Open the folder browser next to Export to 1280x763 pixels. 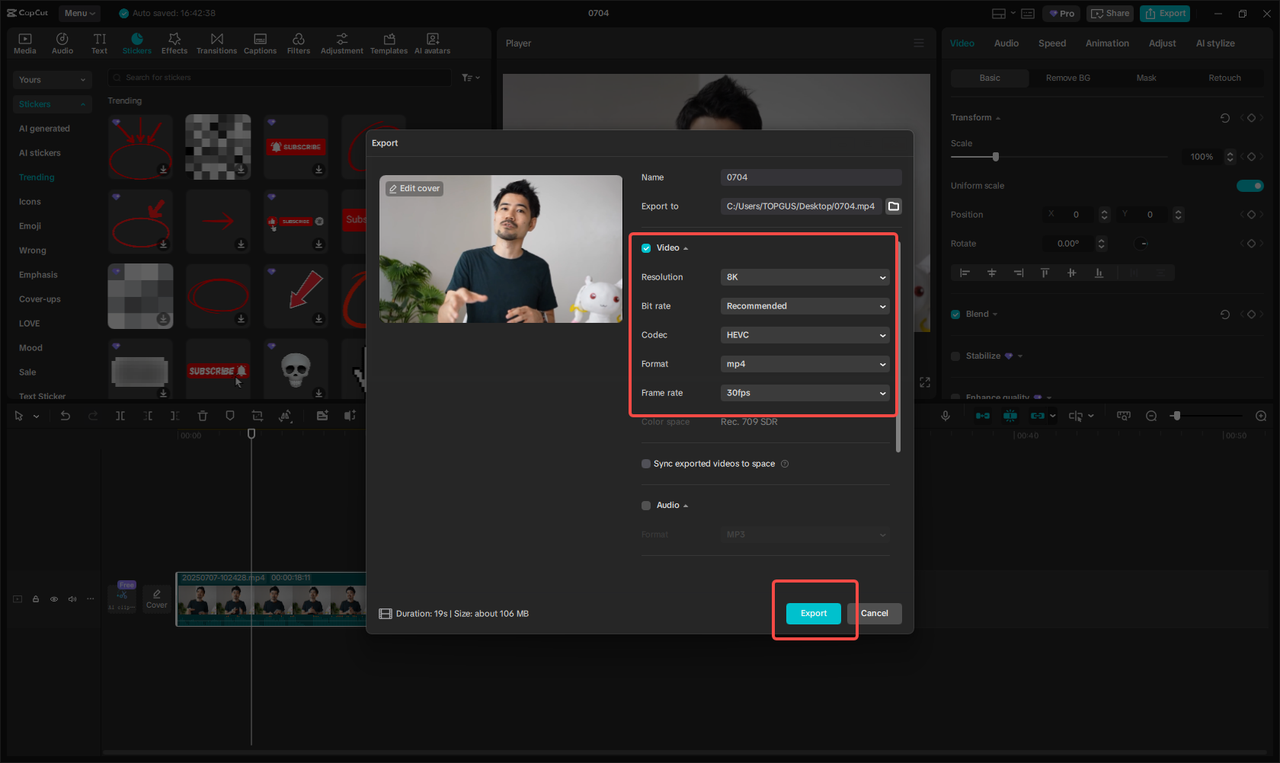[893, 206]
